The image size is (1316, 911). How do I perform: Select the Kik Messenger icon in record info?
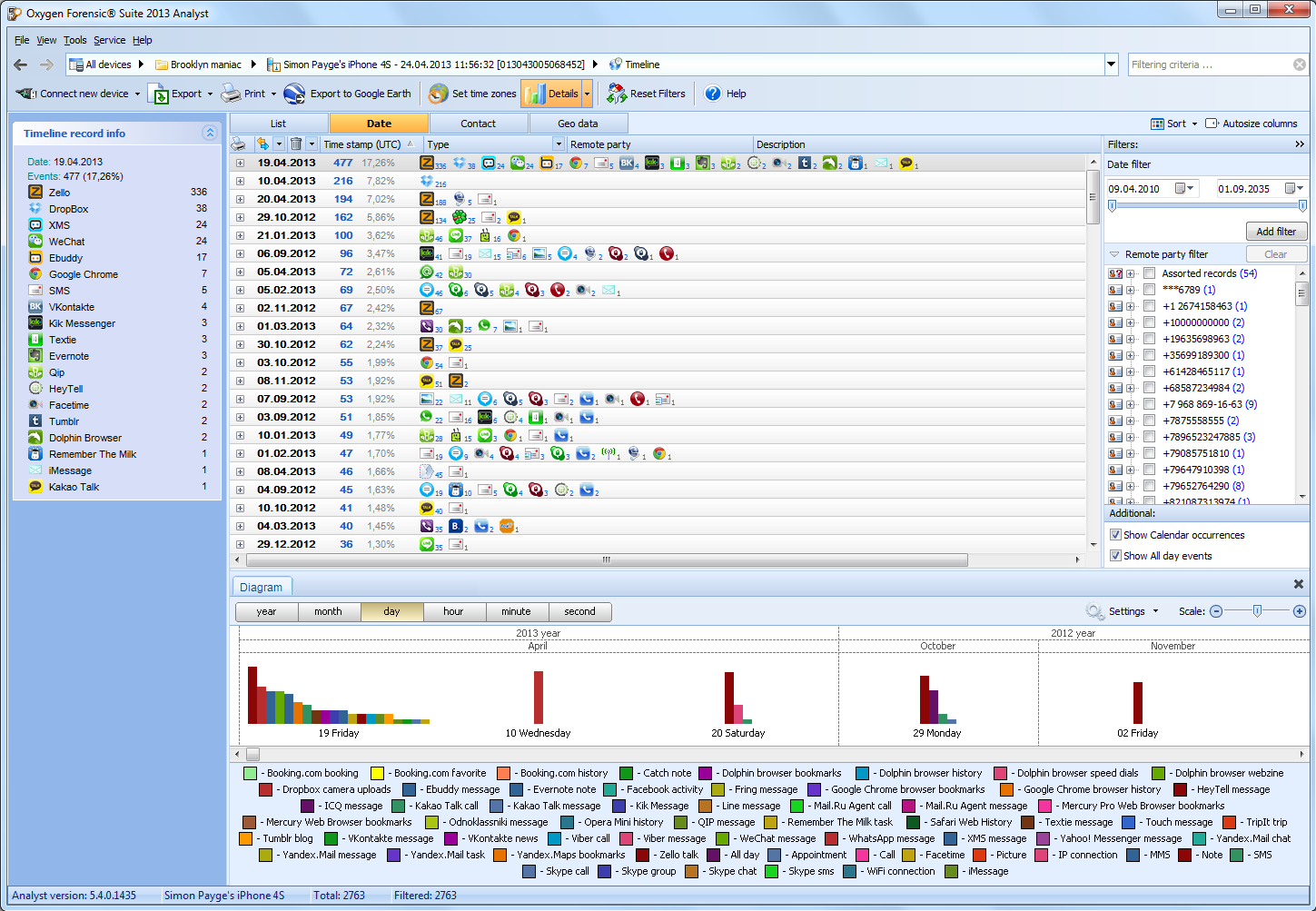(x=35, y=322)
